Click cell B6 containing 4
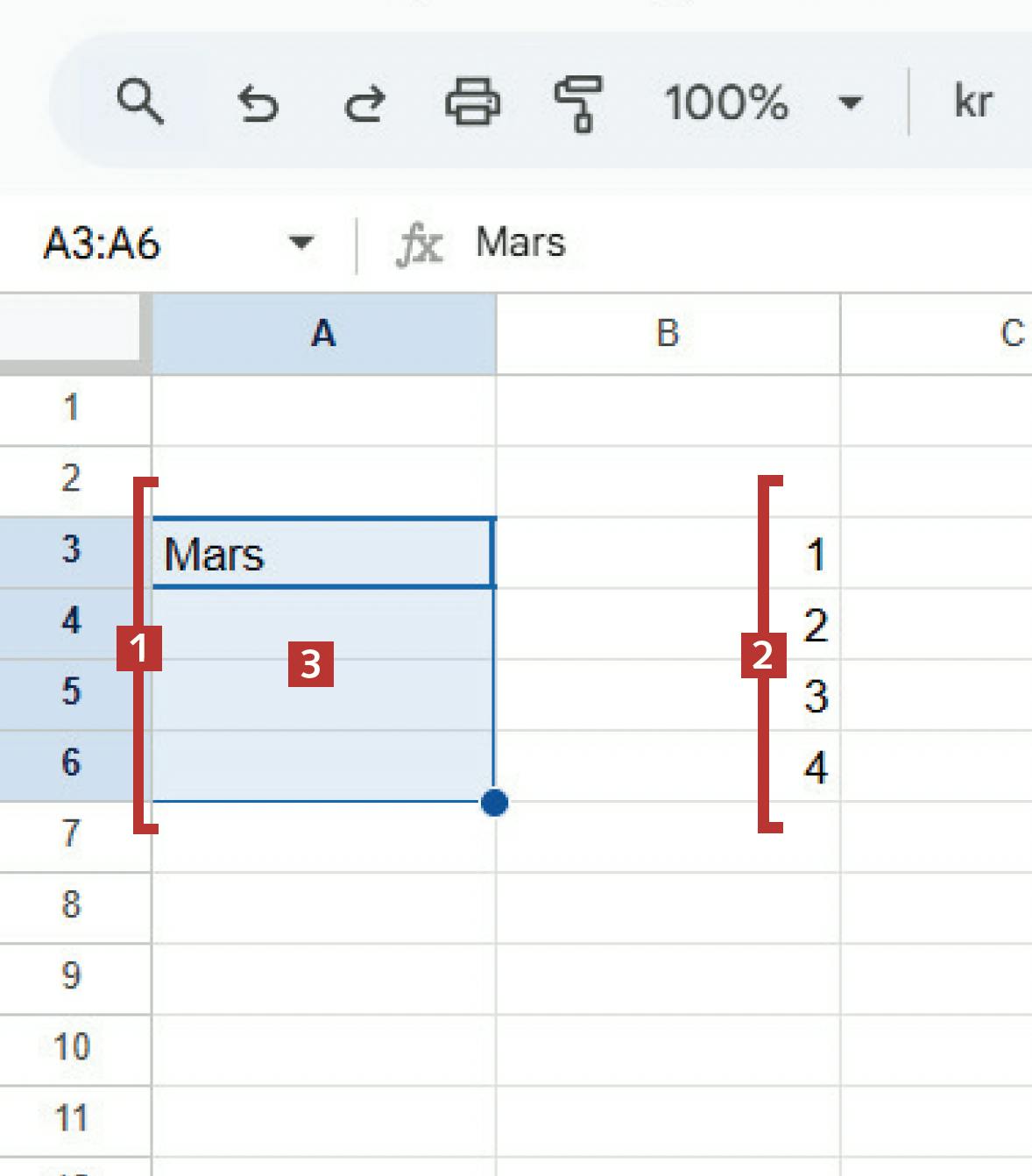 668,768
